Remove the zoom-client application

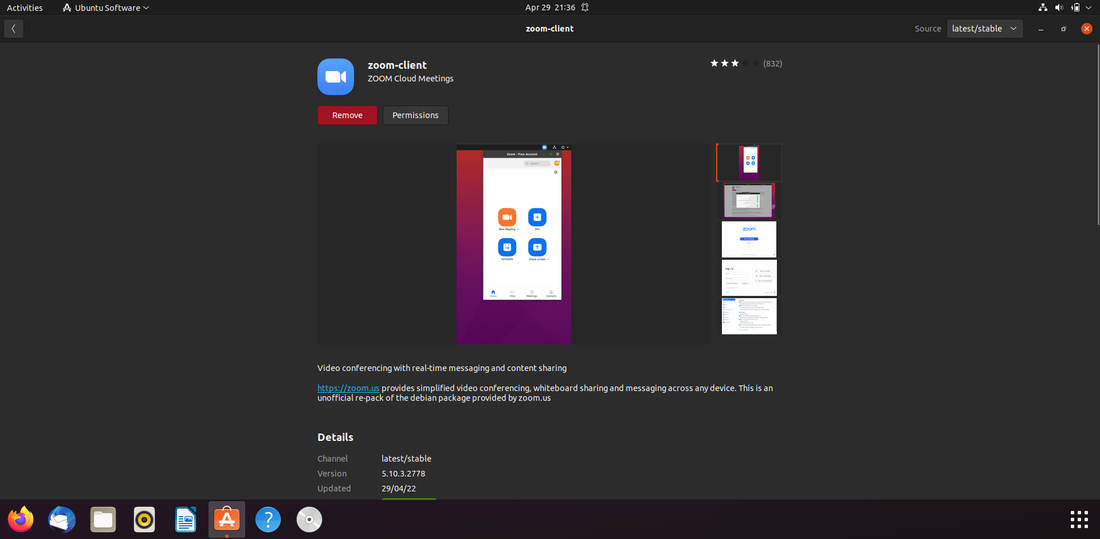[347, 115]
